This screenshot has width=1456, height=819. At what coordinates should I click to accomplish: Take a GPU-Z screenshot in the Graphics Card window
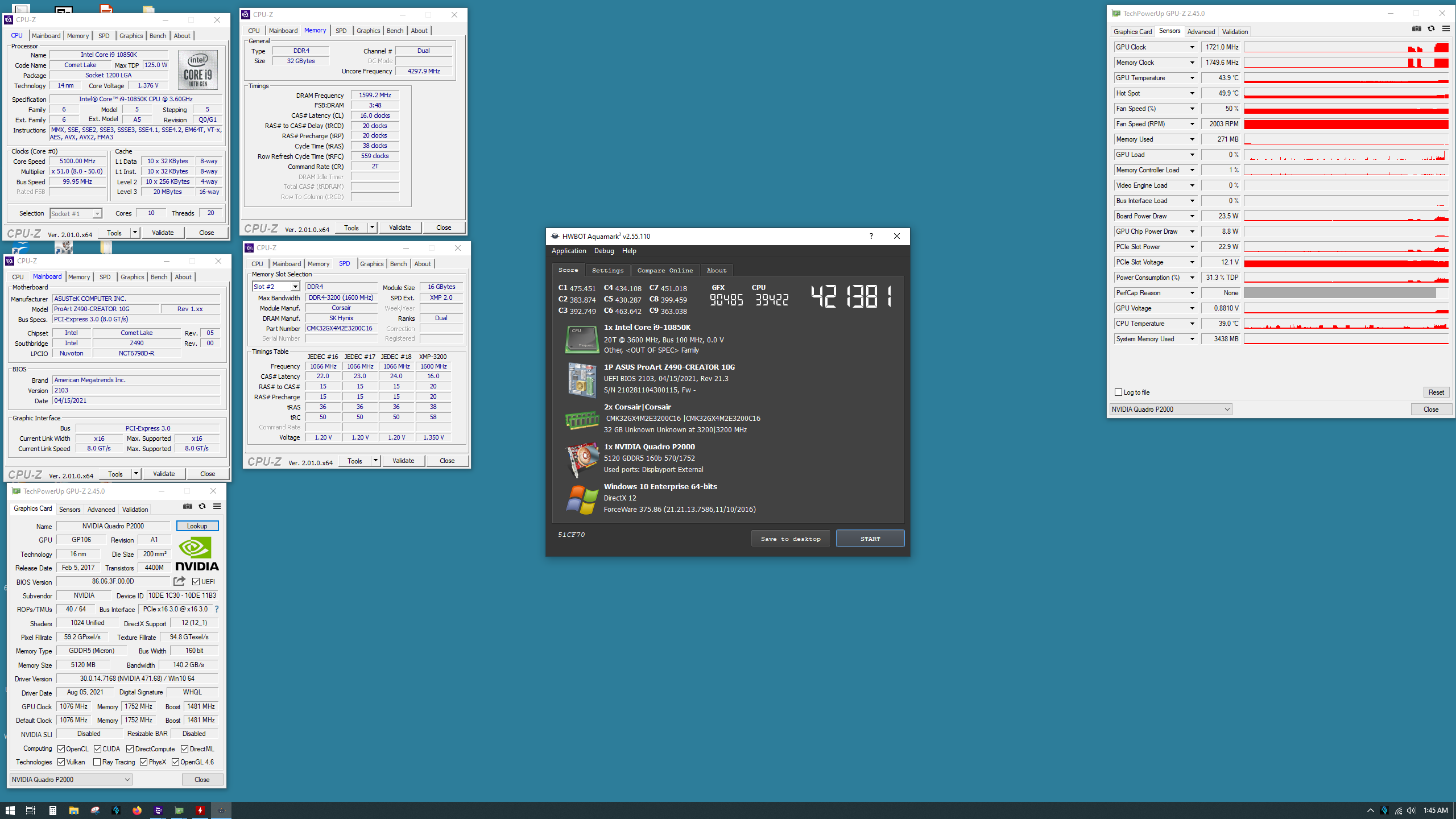[x=187, y=506]
